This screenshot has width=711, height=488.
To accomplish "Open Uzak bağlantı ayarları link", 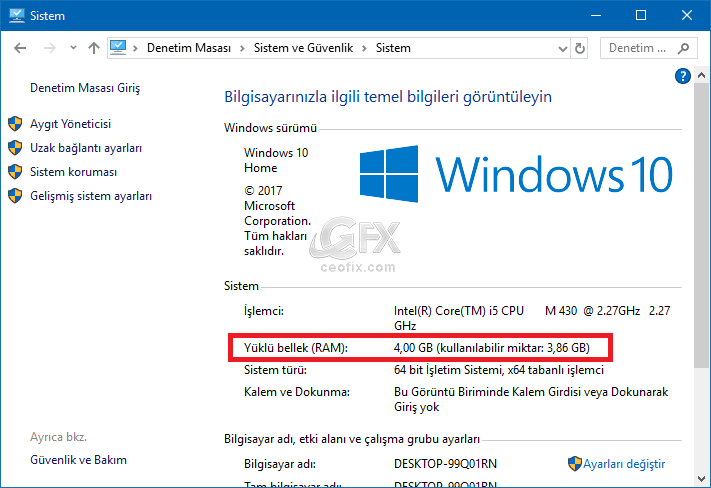I will 86,148.
